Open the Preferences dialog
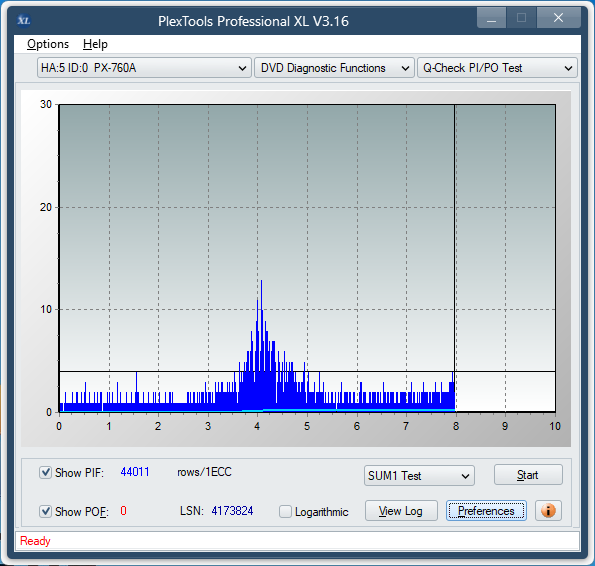The height and width of the screenshot is (566, 595). pos(486,511)
